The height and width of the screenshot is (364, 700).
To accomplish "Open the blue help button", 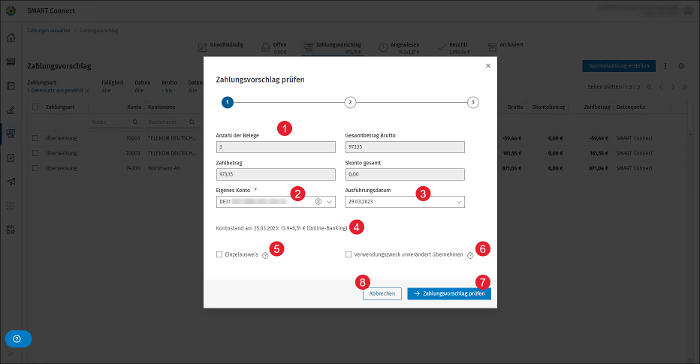I will point(18,339).
